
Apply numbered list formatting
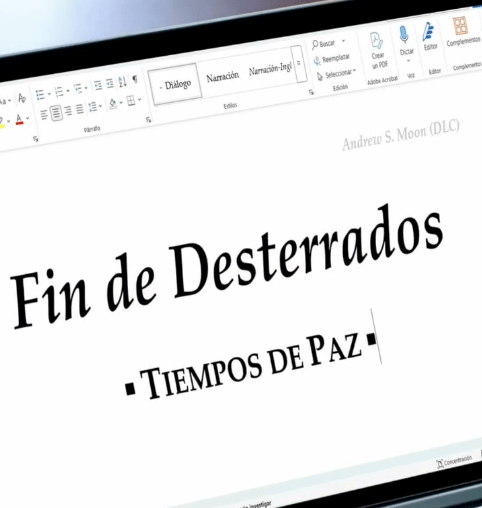tap(59, 92)
